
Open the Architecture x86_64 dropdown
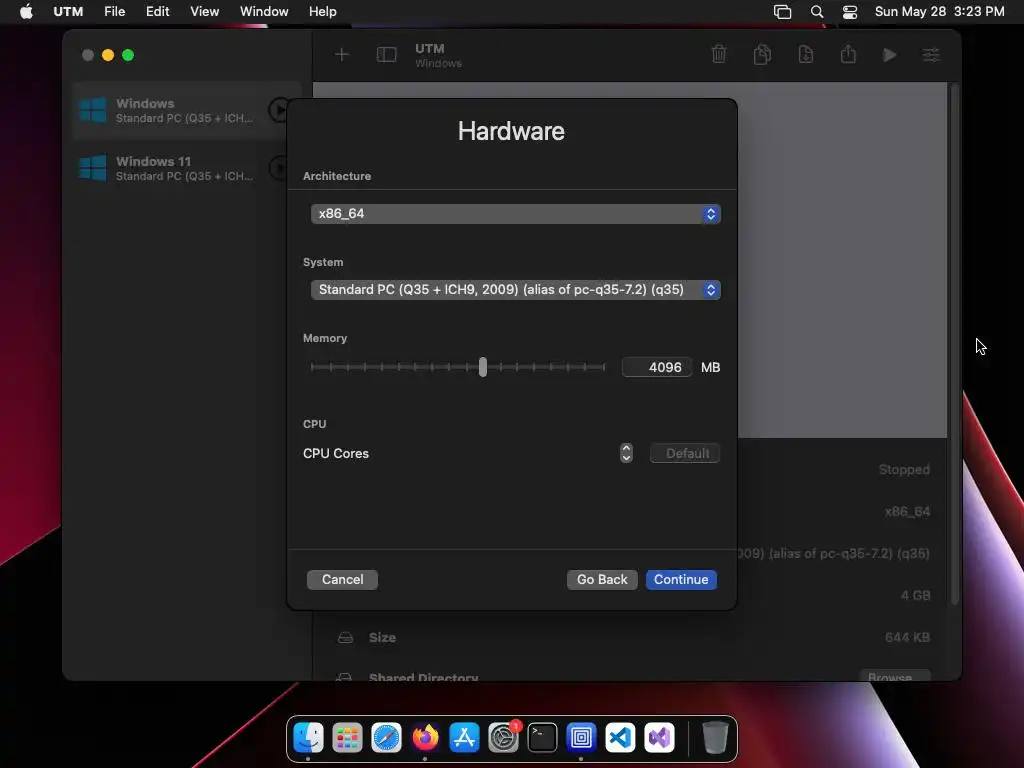pos(515,214)
